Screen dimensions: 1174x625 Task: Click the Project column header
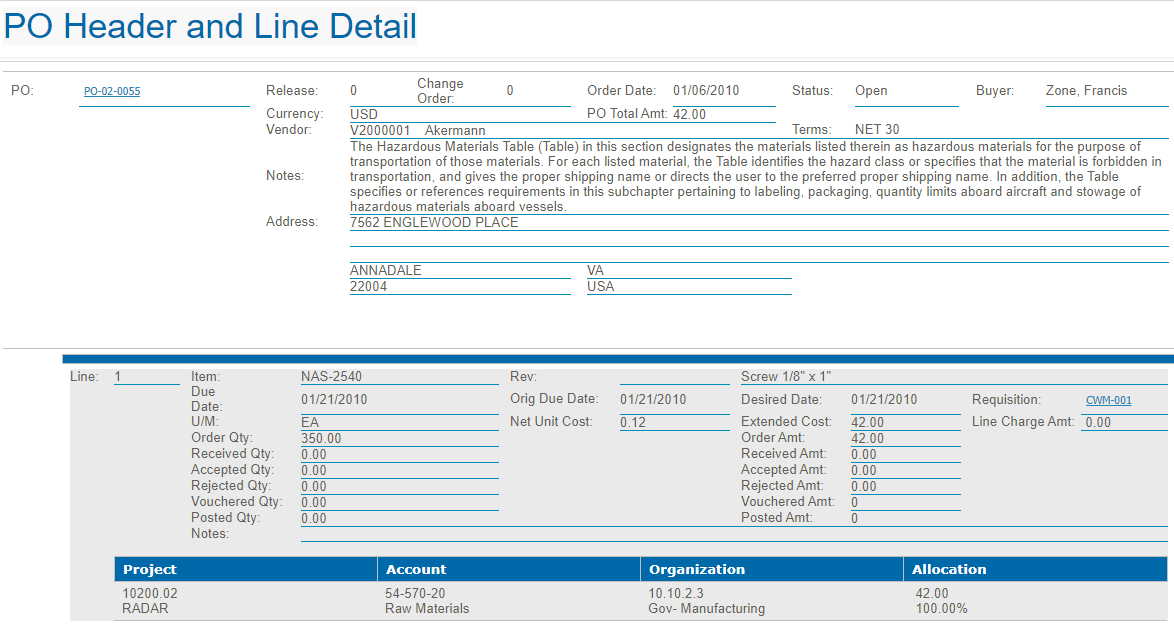click(x=149, y=569)
